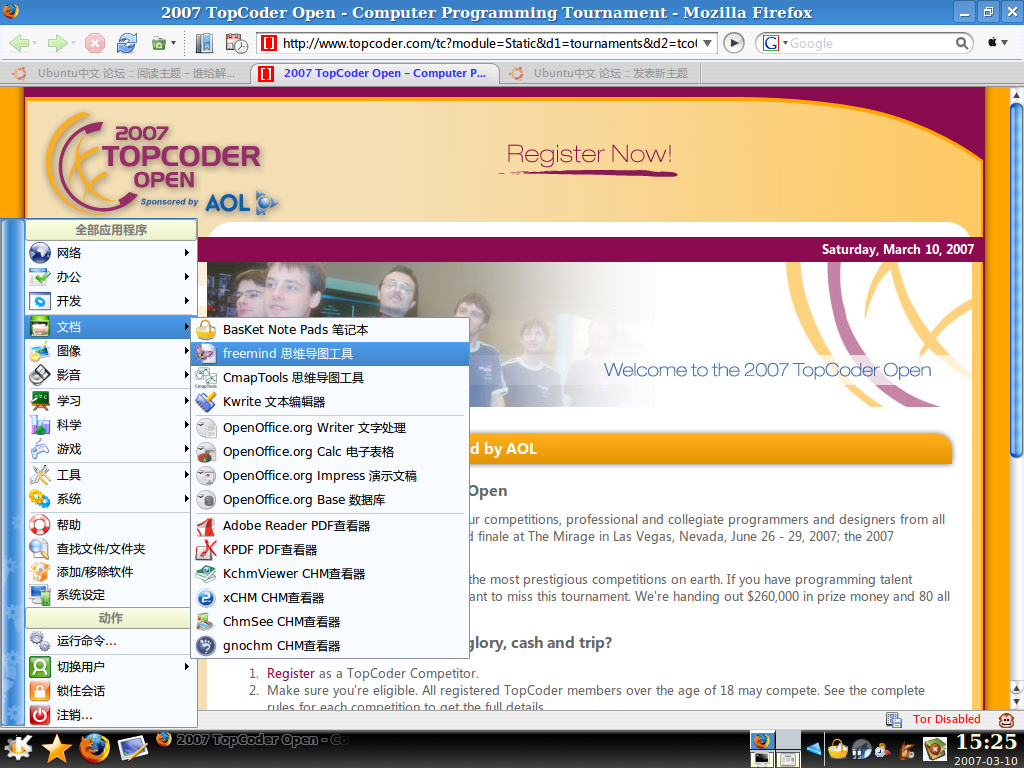This screenshot has height=768, width=1024.
Task: Click the clock showing 15:25
Action: tap(986, 742)
